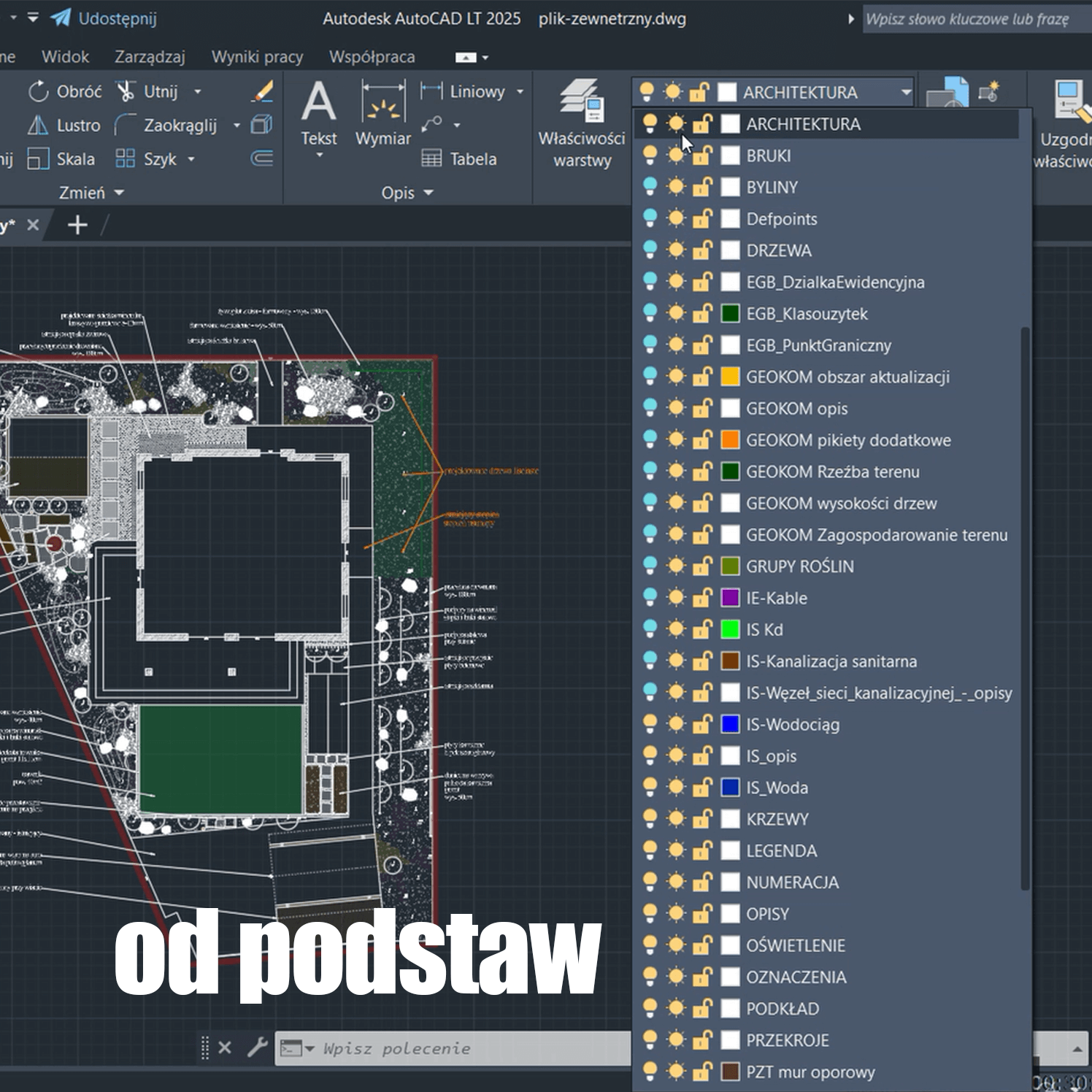Click the Tekst text tool icon
The height and width of the screenshot is (1092, 1092).
point(319,102)
